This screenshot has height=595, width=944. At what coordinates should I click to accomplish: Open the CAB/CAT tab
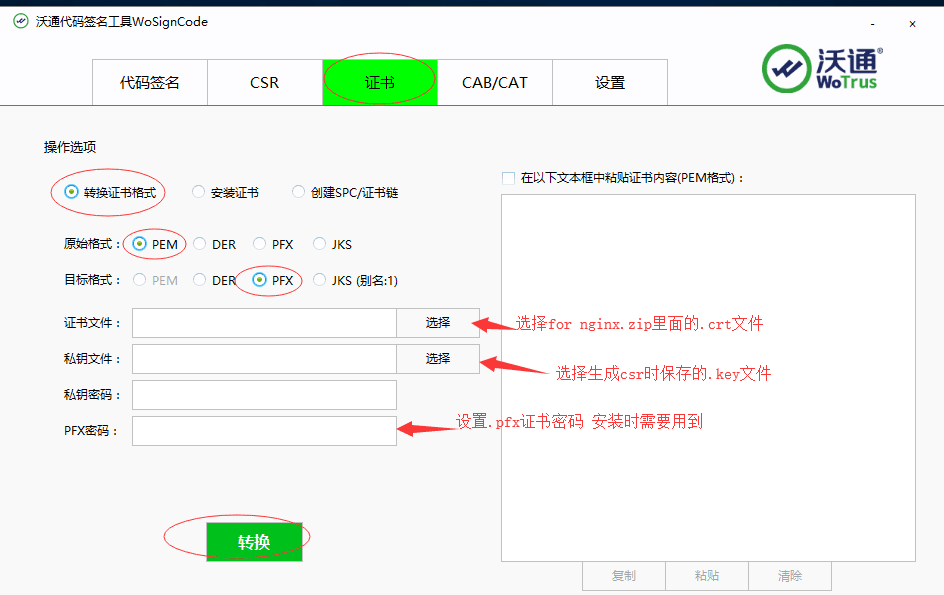[495, 83]
